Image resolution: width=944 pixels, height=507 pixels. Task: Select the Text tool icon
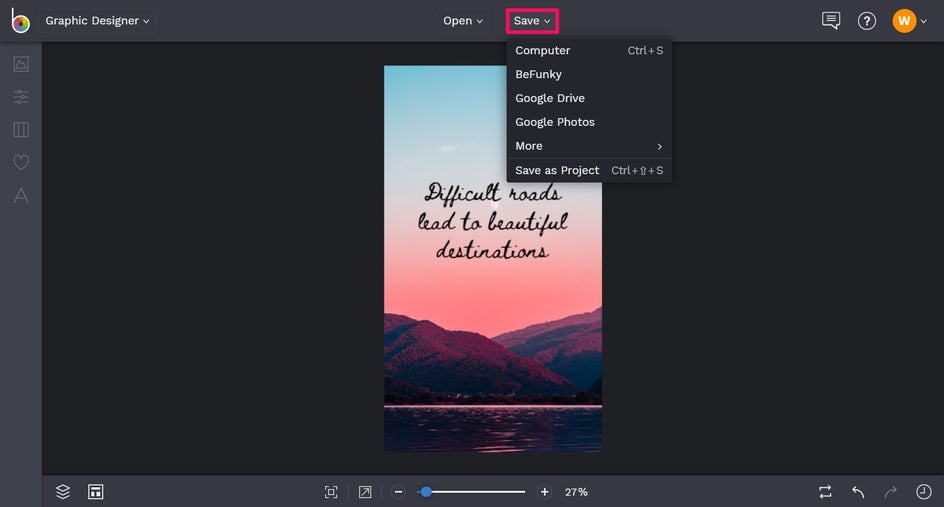pos(21,196)
